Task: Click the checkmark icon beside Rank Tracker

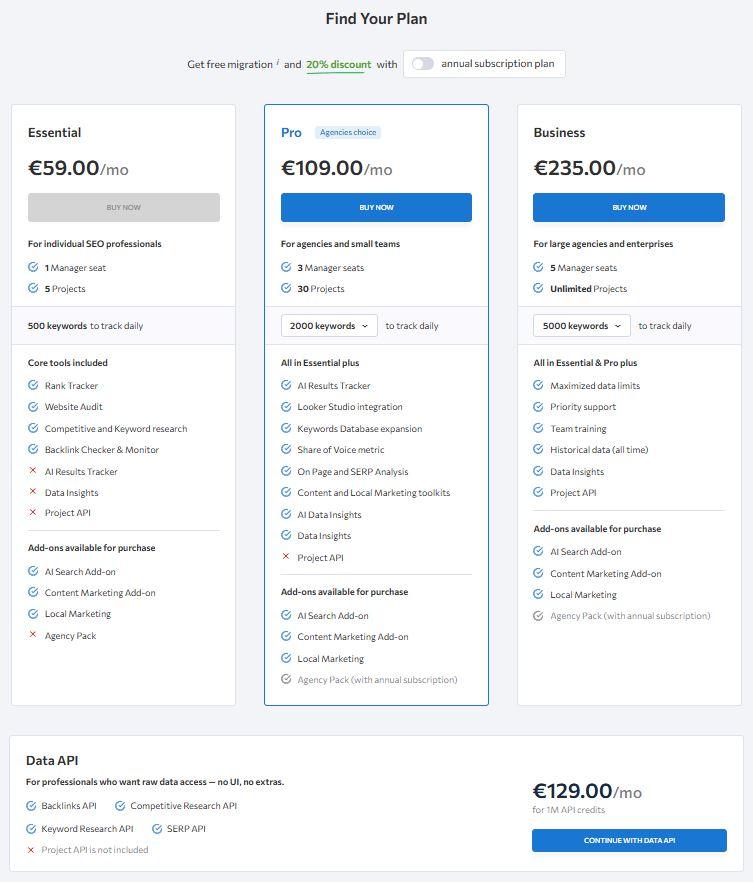Action: [31, 385]
